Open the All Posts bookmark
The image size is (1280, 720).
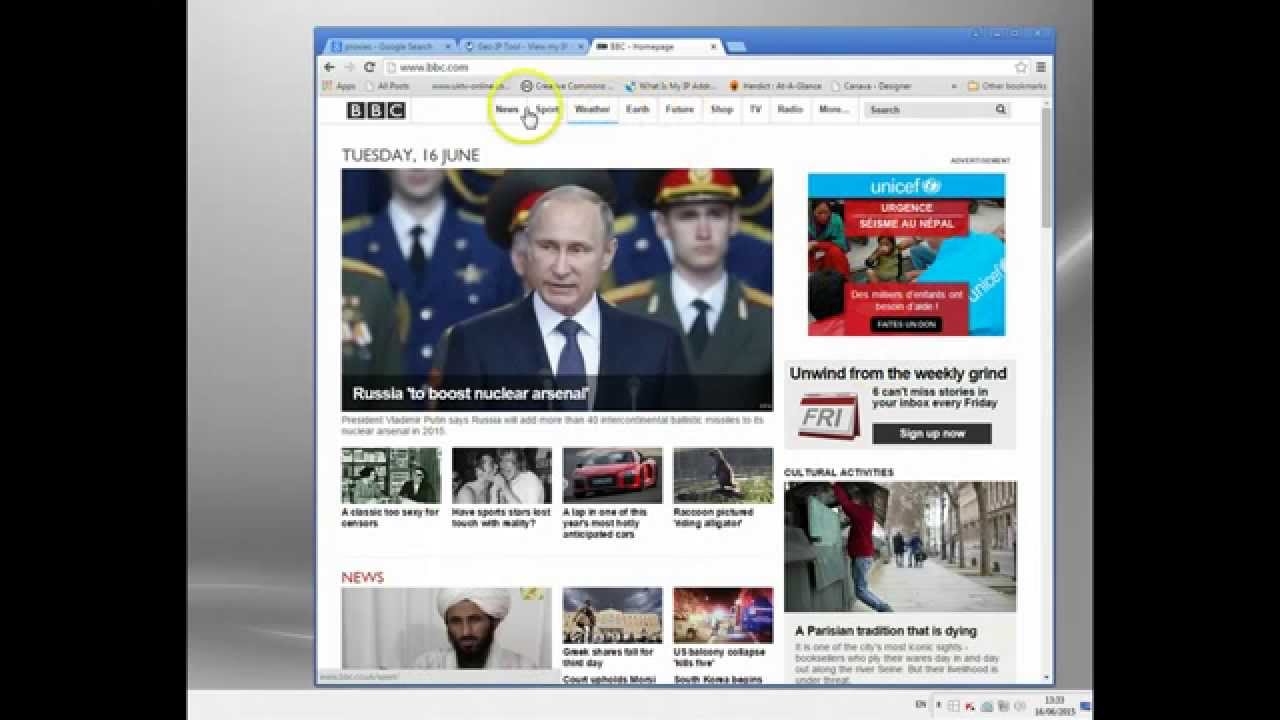pos(388,86)
